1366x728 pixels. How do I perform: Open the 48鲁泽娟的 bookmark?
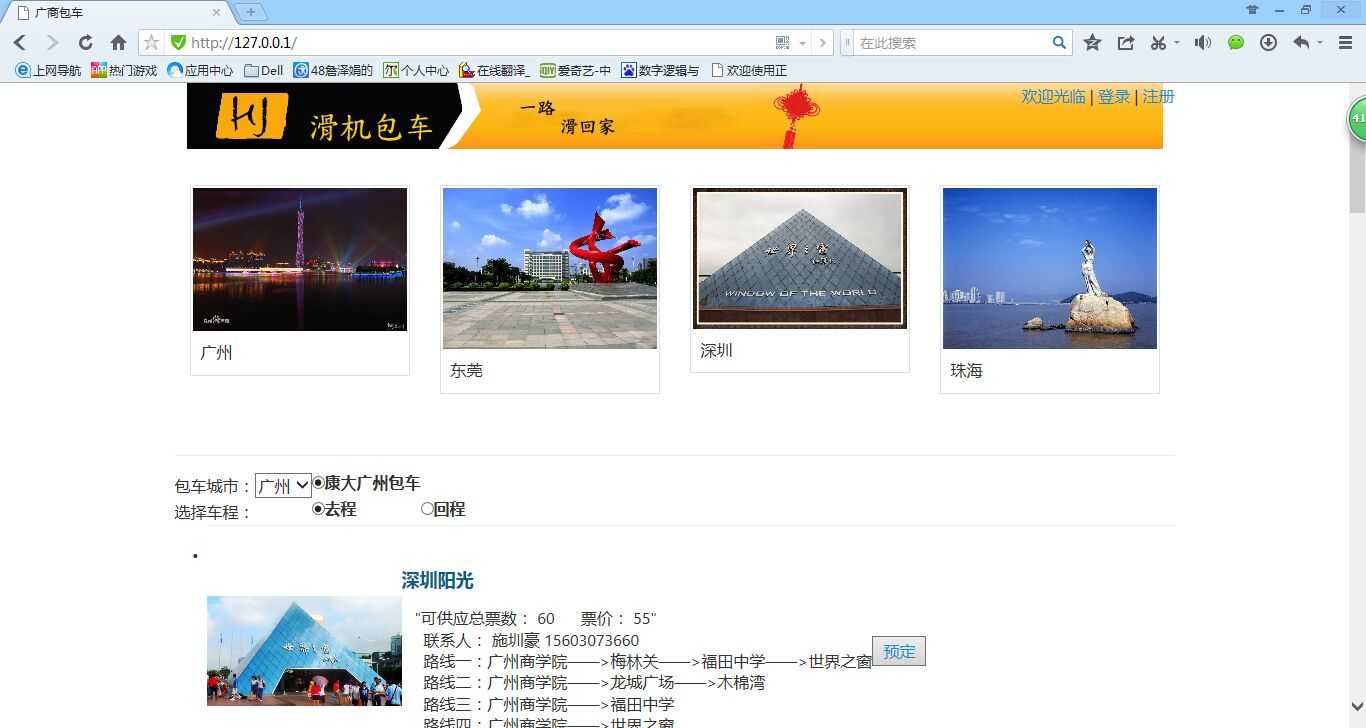pos(333,71)
